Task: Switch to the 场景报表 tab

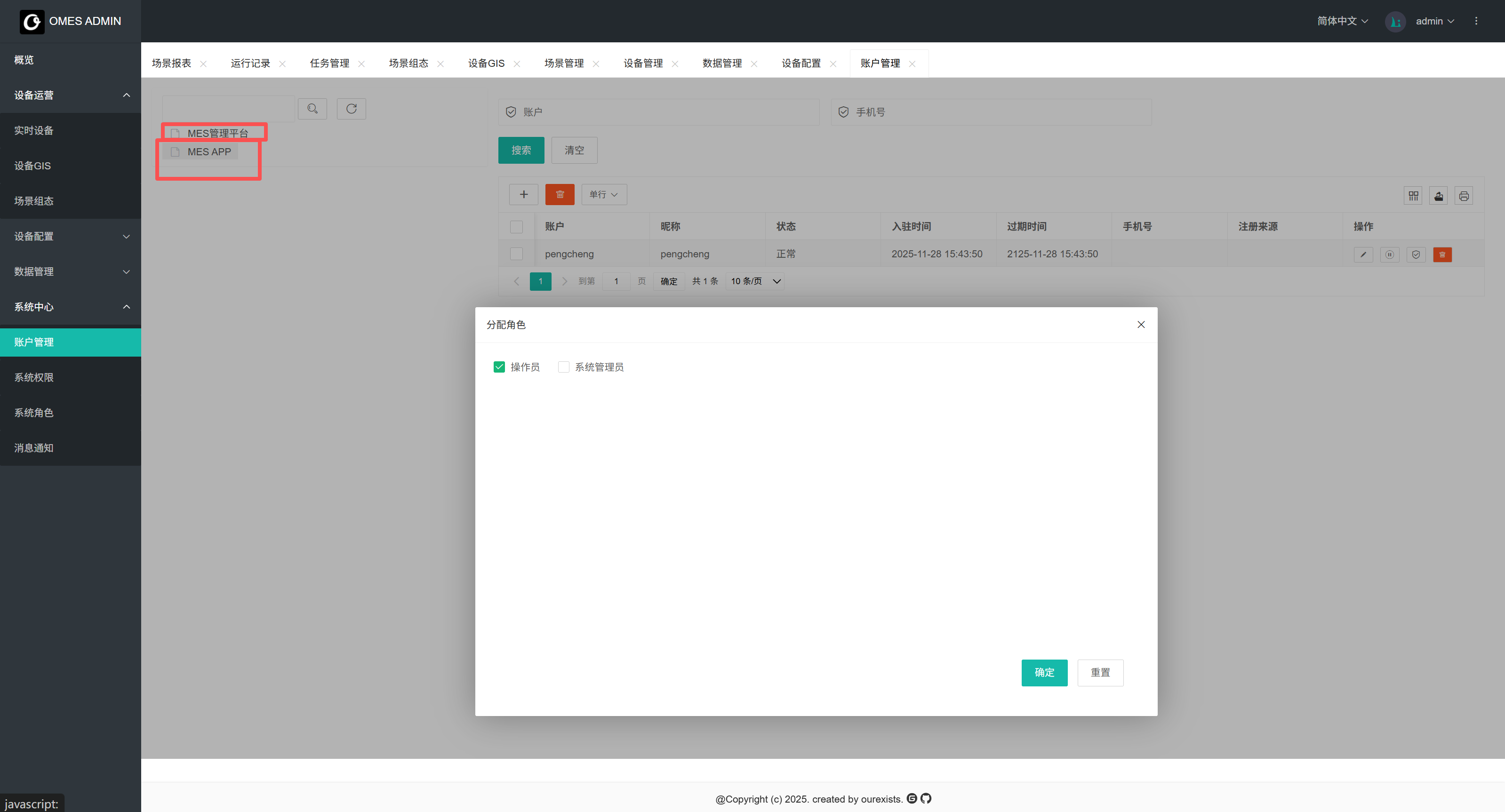Action: (x=171, y=63)
